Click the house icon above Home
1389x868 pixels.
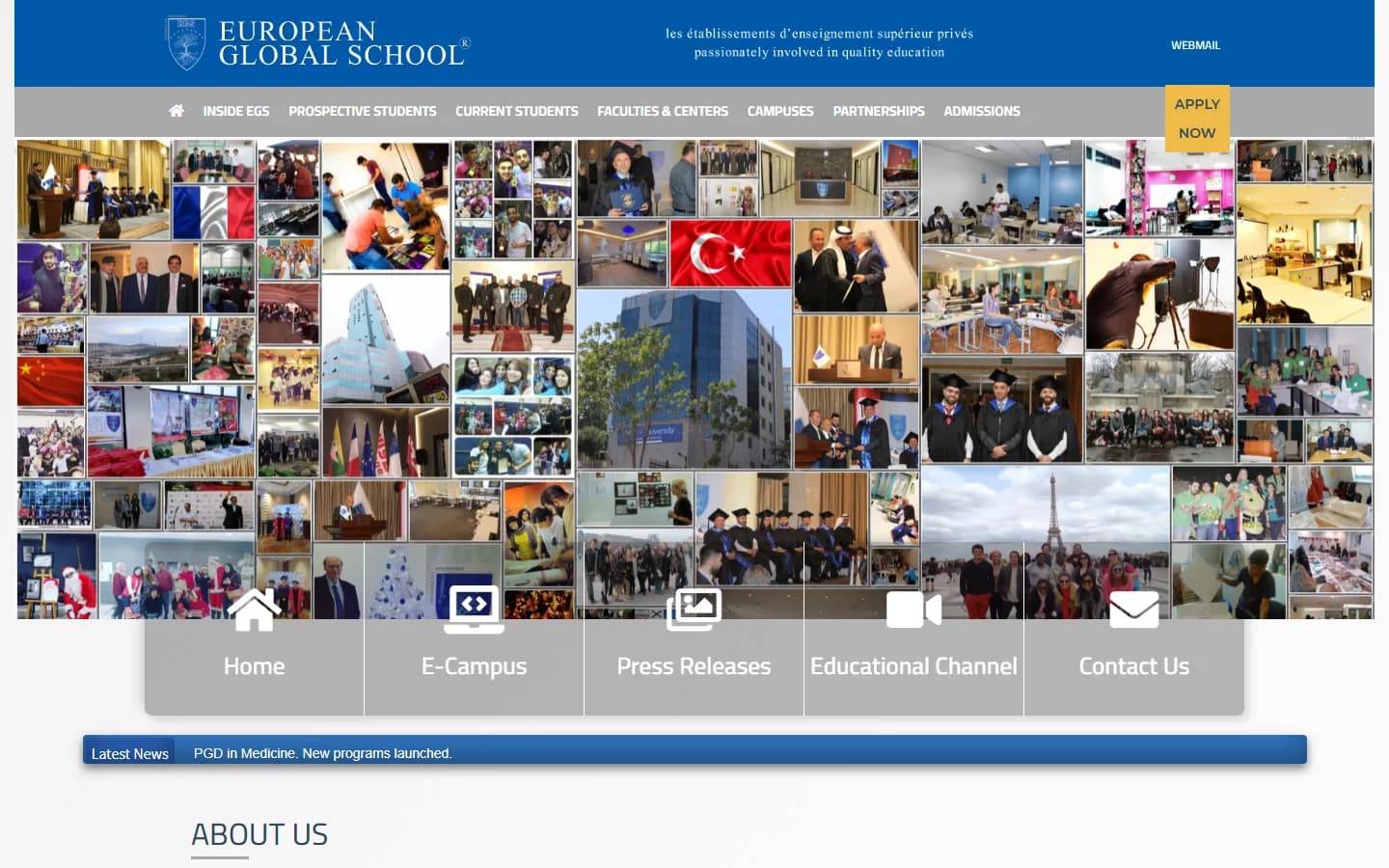pos(254,610)
